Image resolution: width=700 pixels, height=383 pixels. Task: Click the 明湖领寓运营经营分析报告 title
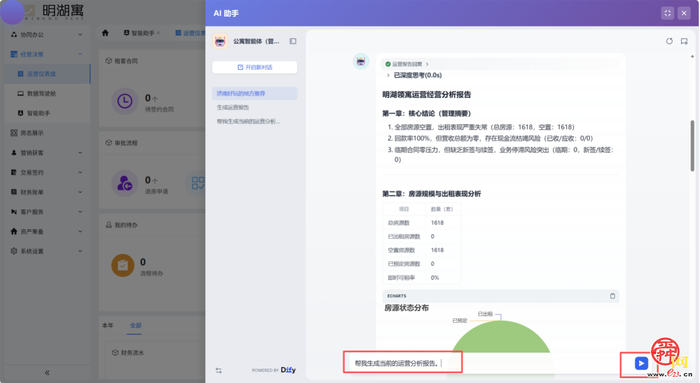pos(426,95)
